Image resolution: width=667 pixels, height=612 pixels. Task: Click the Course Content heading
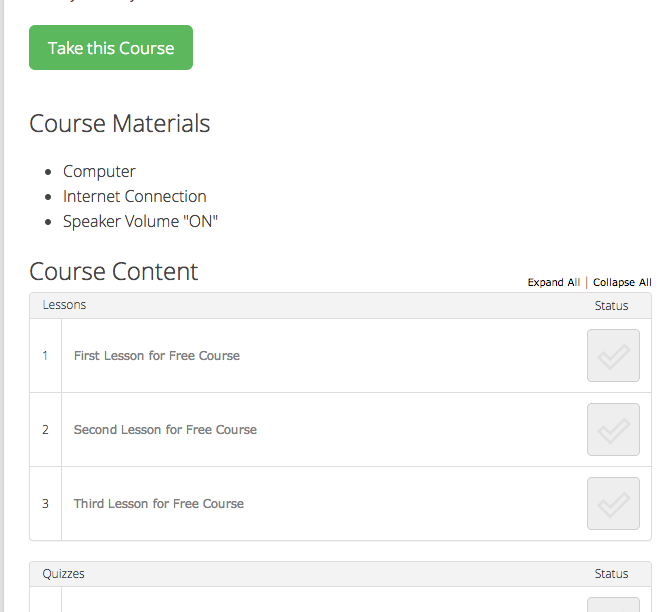(114, 271)
